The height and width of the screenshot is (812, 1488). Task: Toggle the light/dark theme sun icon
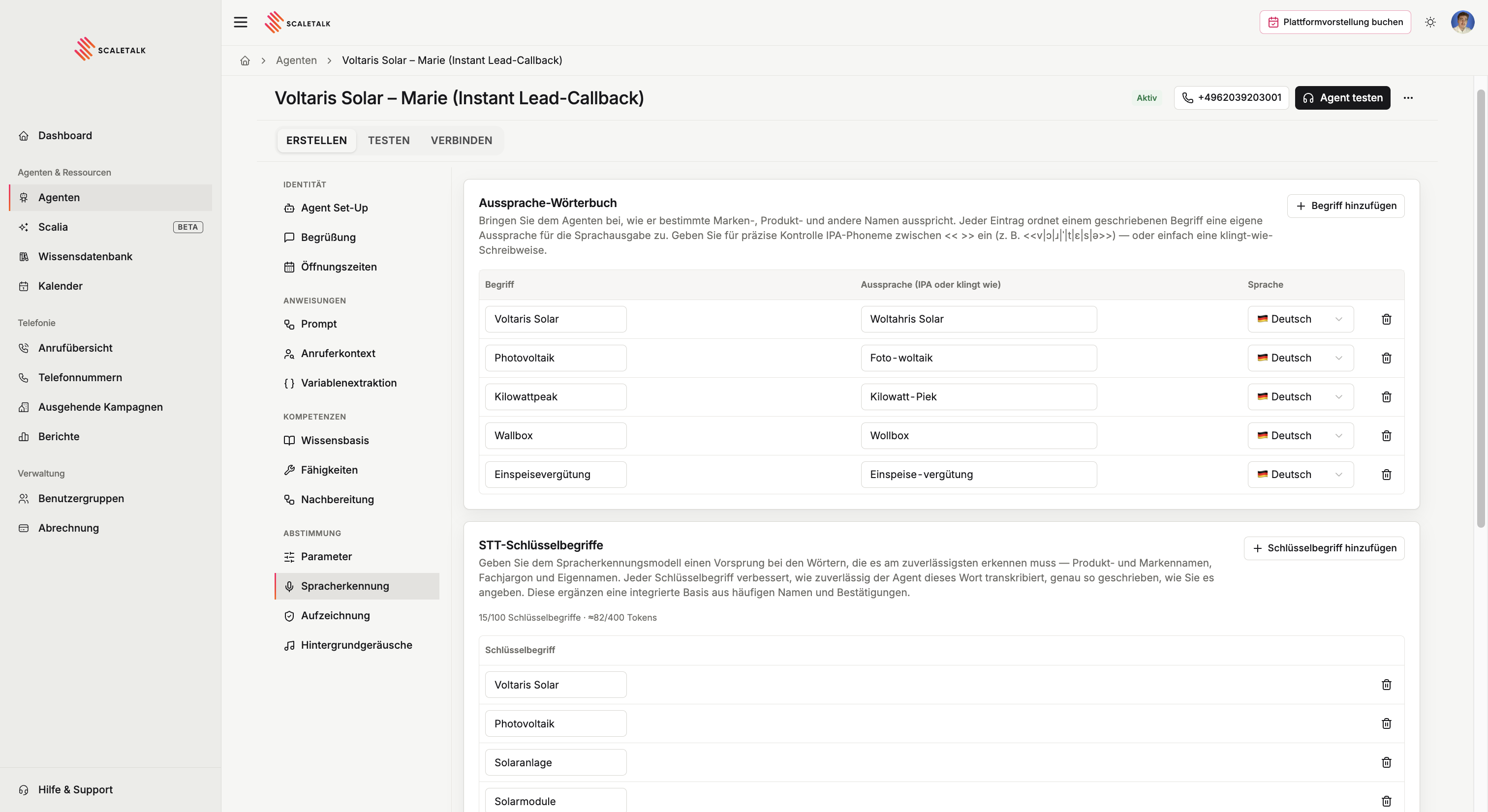pos(1430,23)
